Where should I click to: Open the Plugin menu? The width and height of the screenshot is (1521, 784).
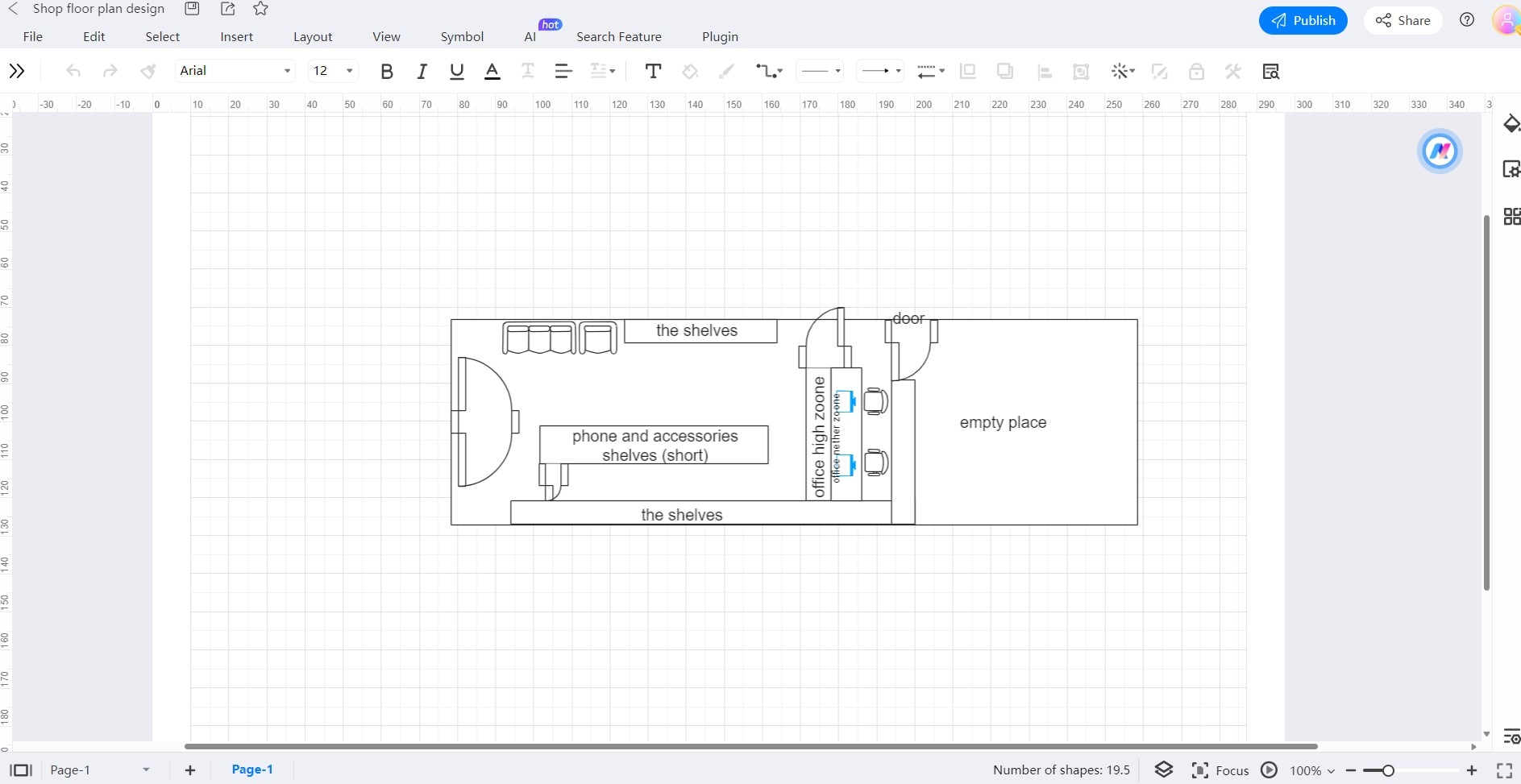720,36
